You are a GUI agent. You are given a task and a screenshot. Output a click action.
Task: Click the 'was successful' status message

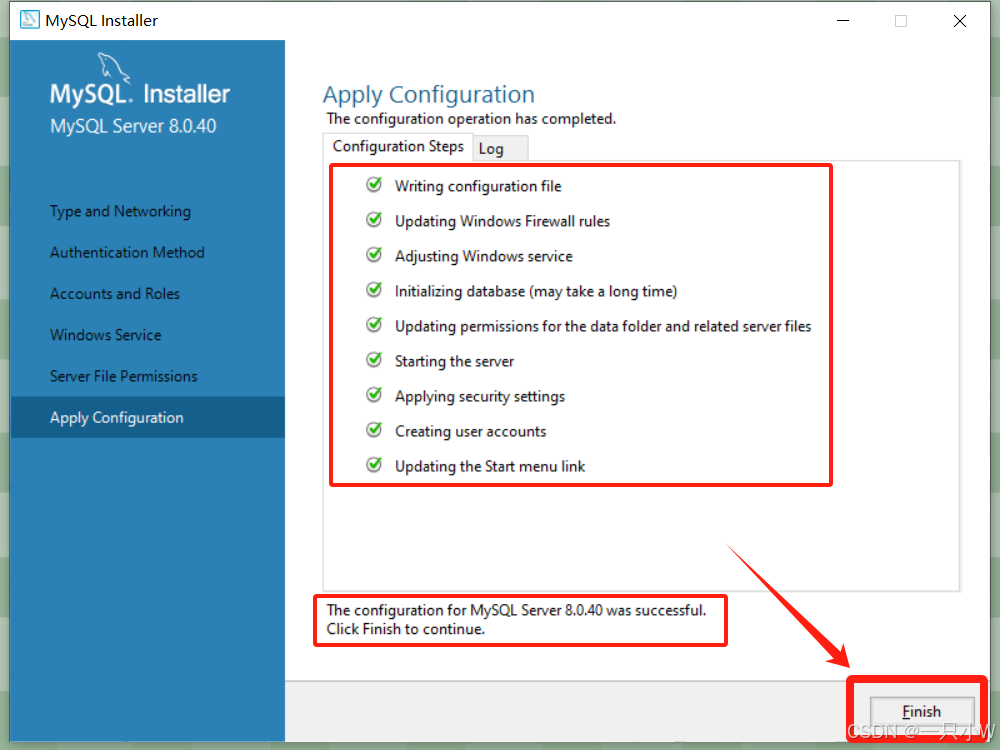(x=517, y=610)
